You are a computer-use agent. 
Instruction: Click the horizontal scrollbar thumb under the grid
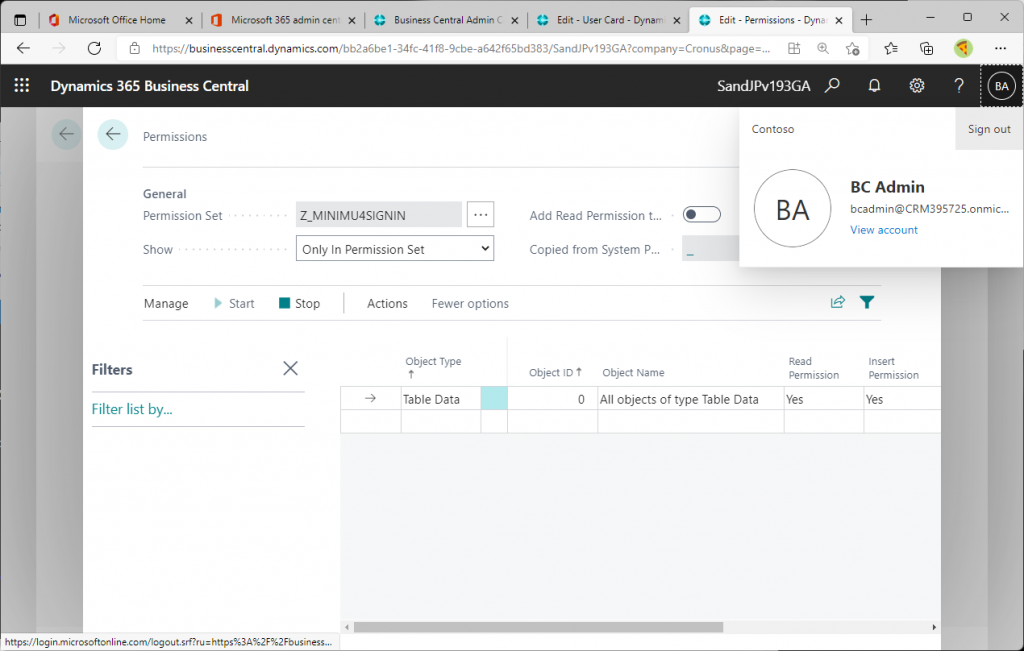coord(538,627)
